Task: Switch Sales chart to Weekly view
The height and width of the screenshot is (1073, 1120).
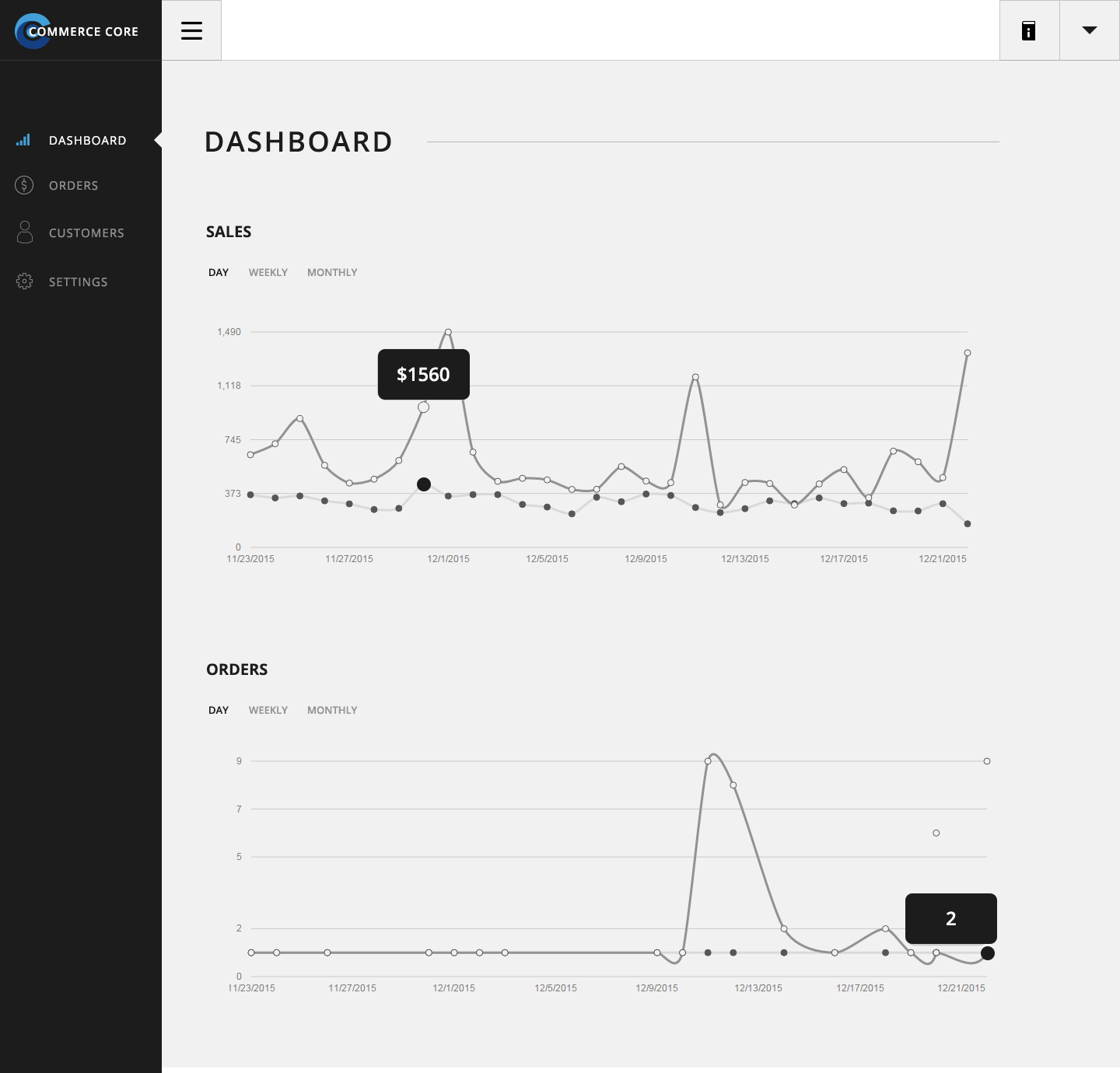Action: tap(268, 273)
